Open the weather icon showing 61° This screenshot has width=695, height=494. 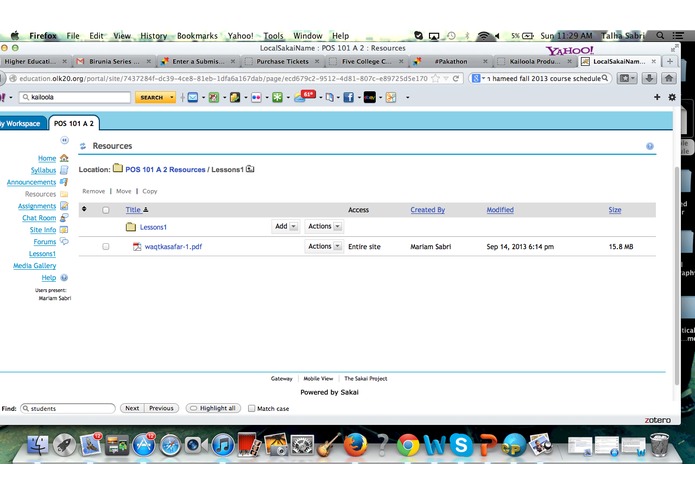(305, 96)
